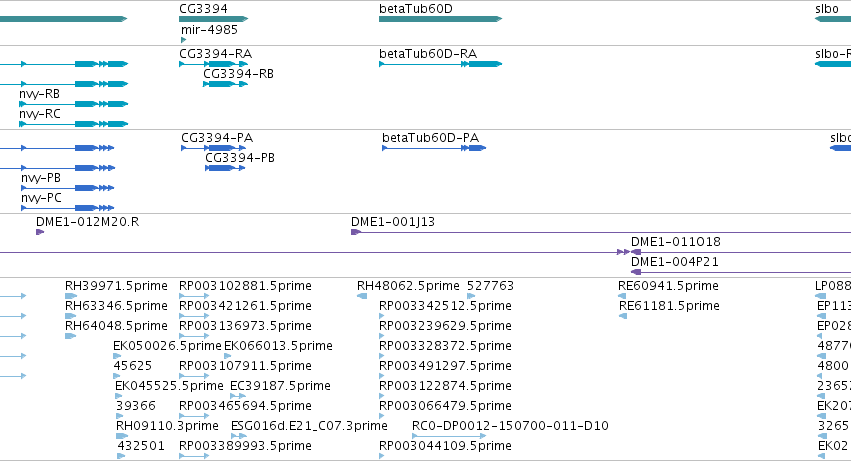The image size is (851, 461).
Task: Click the EK066013.5prime arrow glyph
Action: tap(227, 356)
